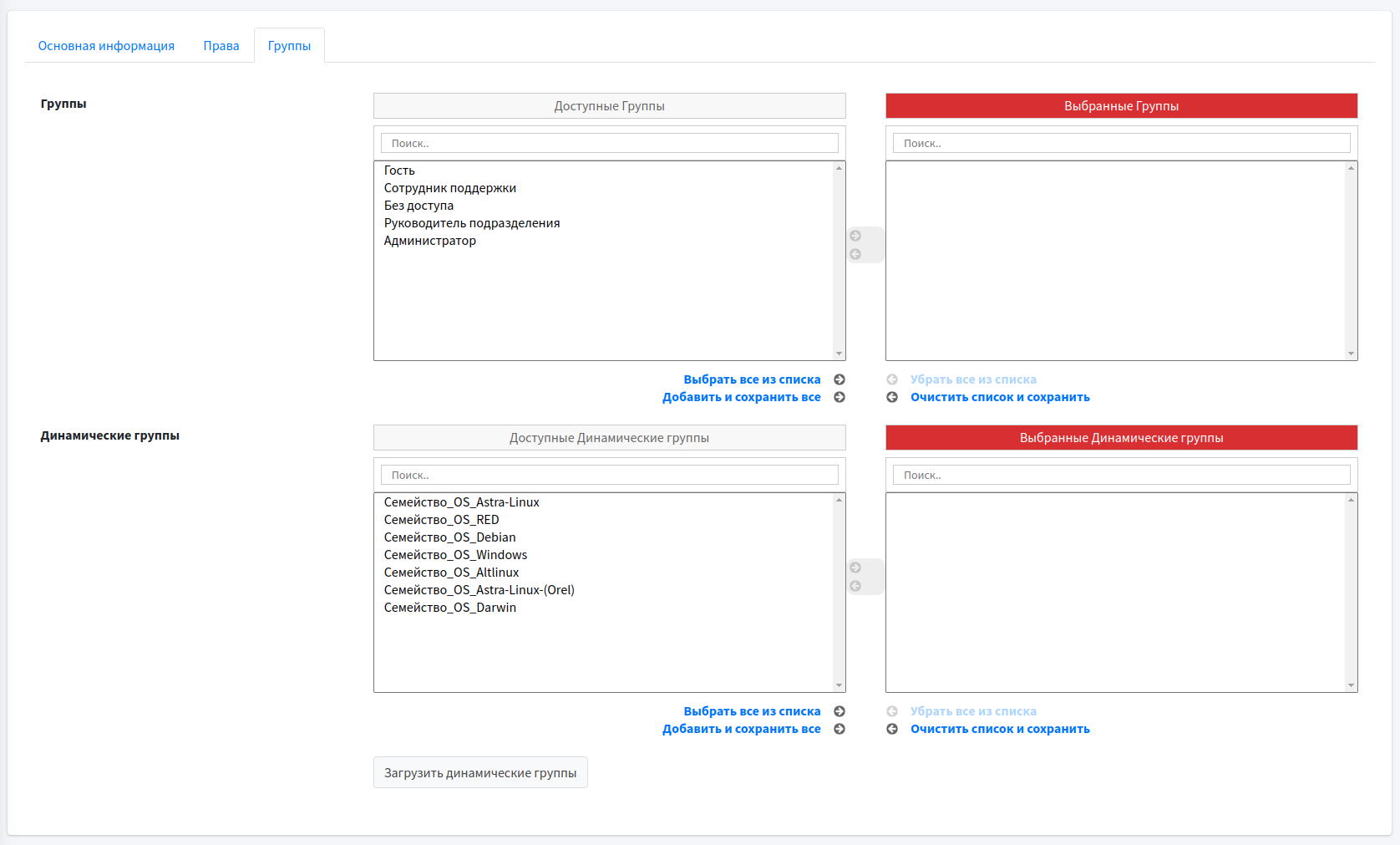Image resolution: width=1400 pixels, height=845 pixels.
Task: Select Администратор in available groups
Action: (x=430, y=241)
